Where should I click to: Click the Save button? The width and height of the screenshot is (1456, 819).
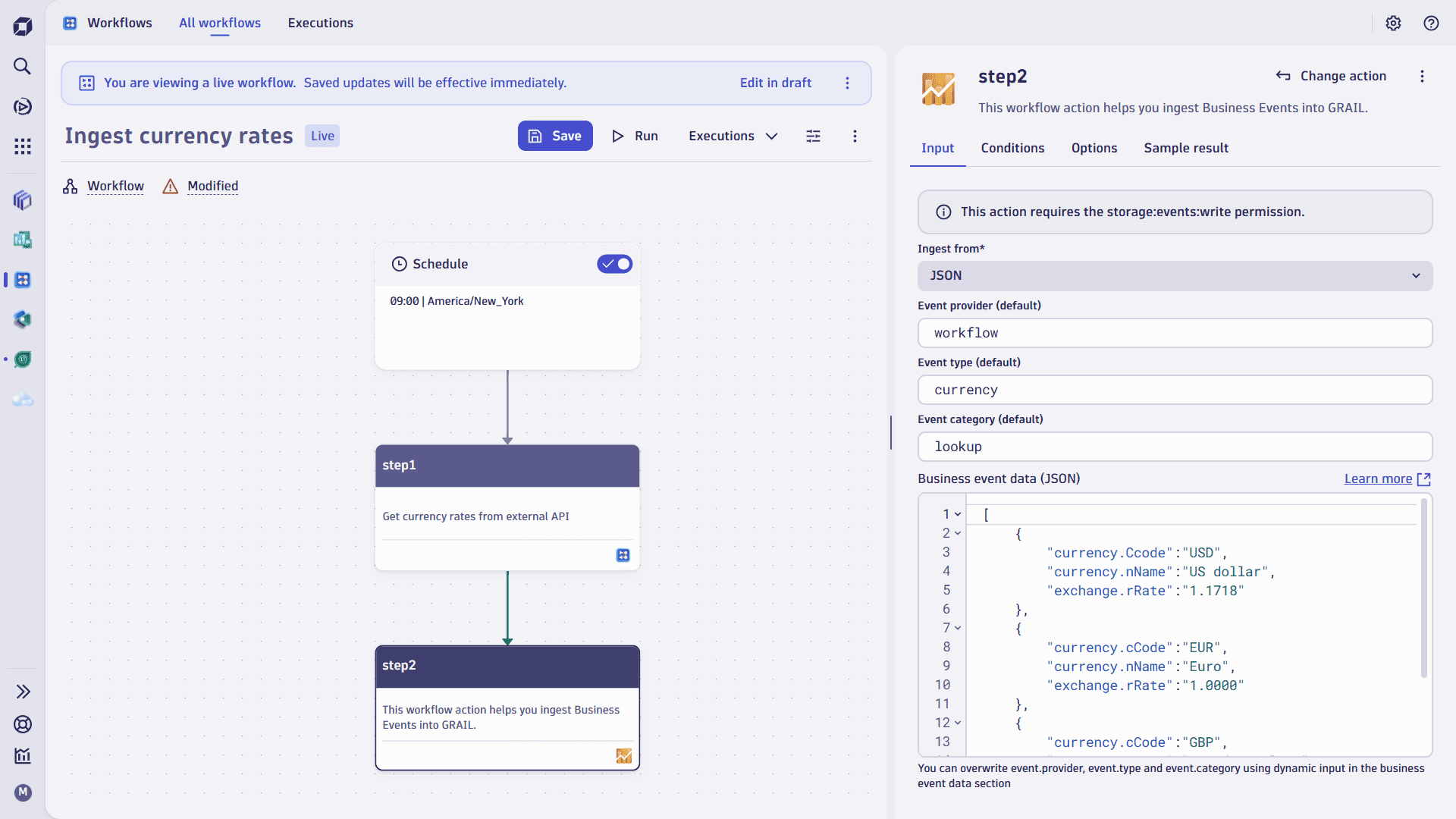coord(555,136)
